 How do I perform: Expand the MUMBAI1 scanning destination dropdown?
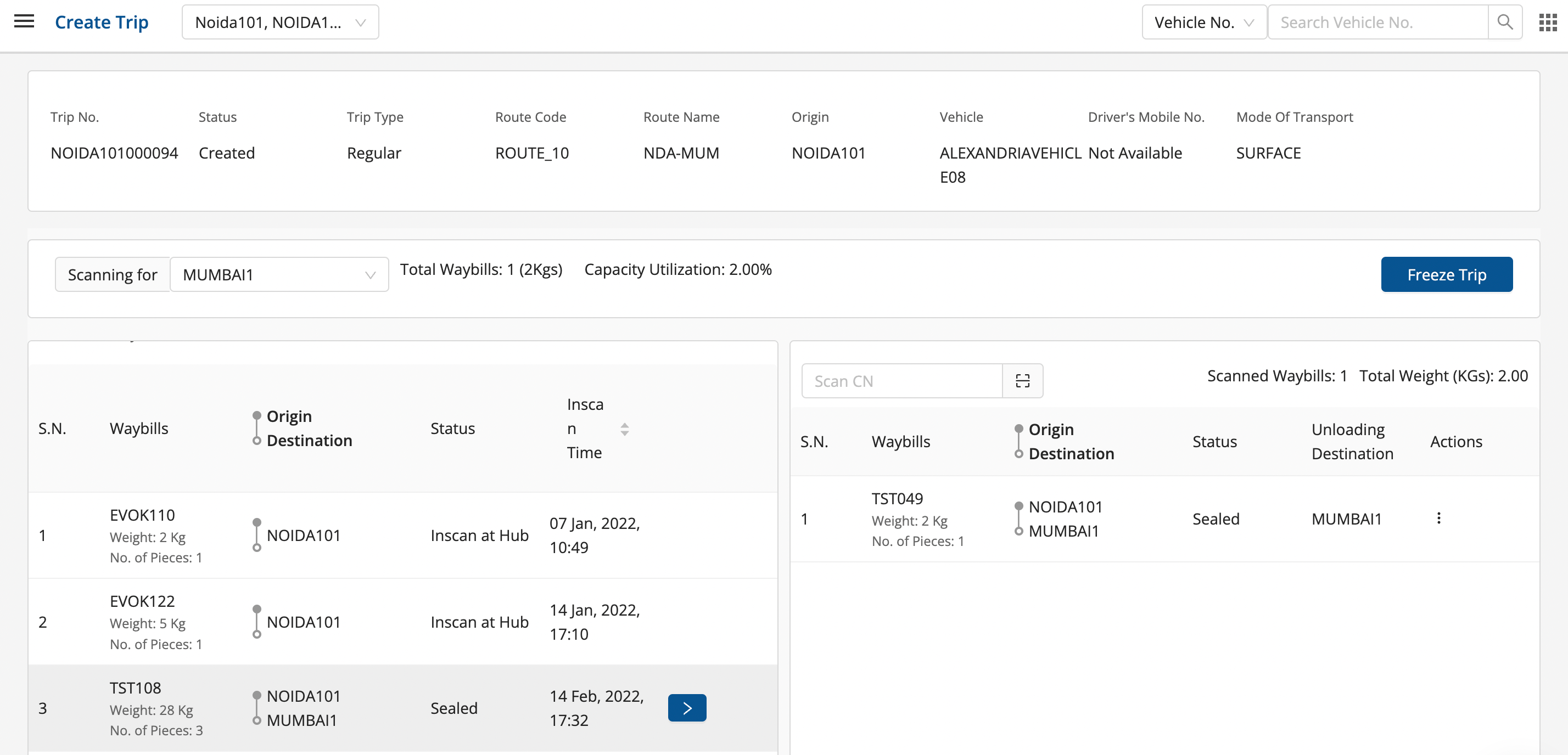(279, 275)
